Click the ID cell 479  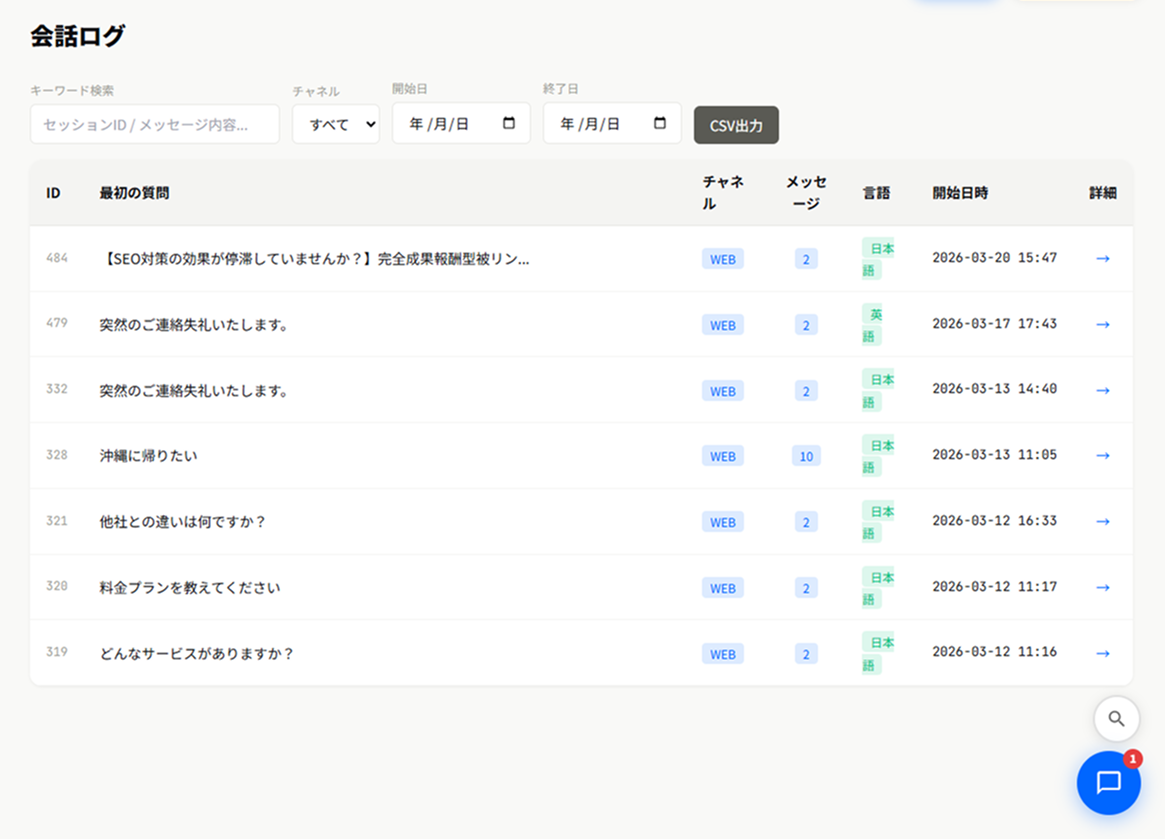tap(56, 323)
